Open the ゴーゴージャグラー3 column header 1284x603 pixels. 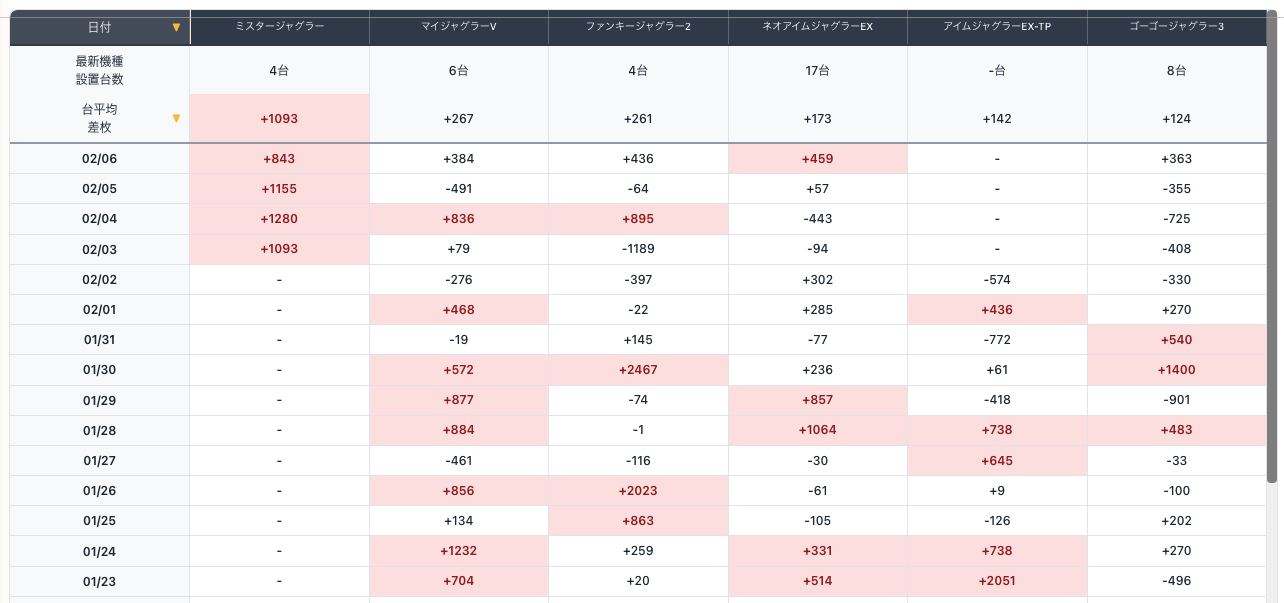pyautogui.click(x=1176, y=26)
